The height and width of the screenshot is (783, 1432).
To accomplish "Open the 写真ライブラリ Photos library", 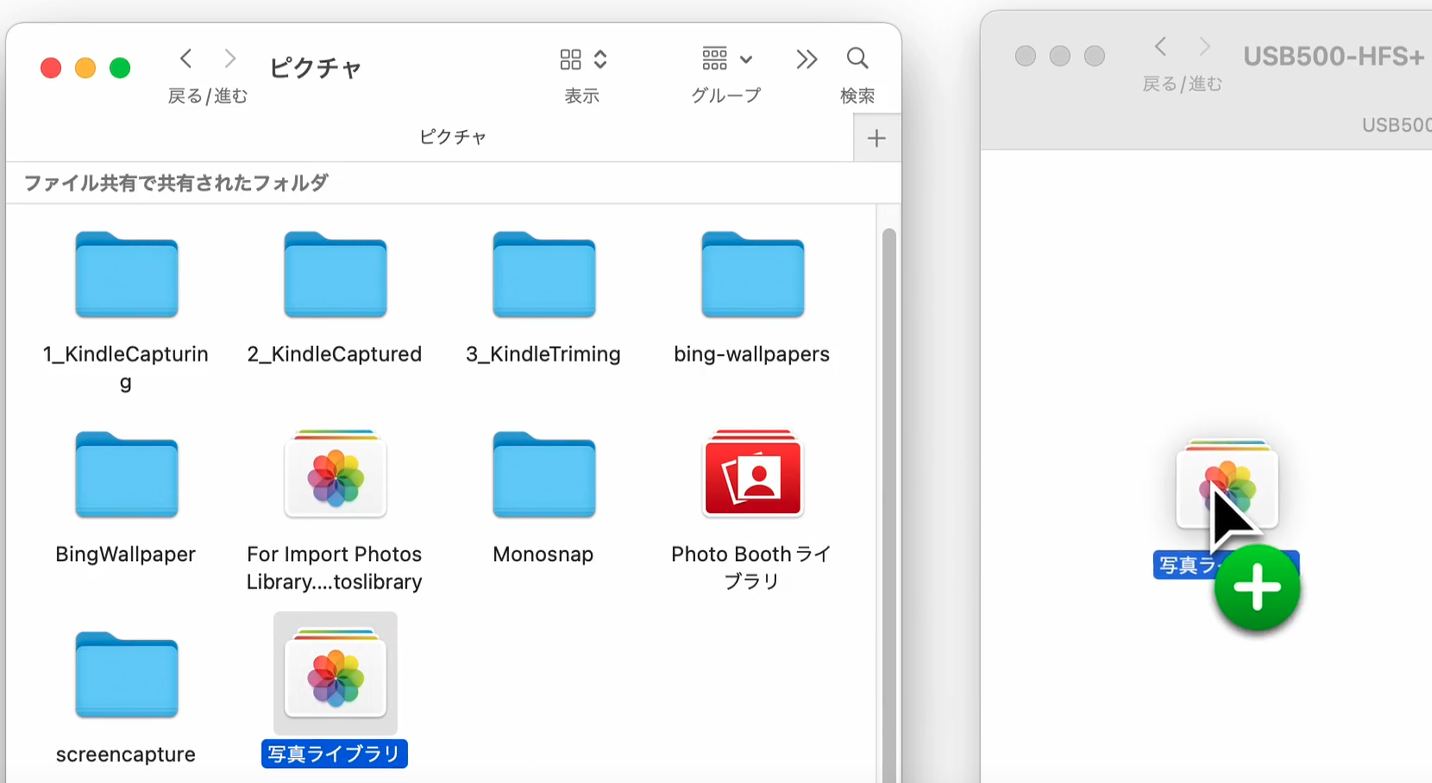I will pyautogui.click(x=334, y=672).
